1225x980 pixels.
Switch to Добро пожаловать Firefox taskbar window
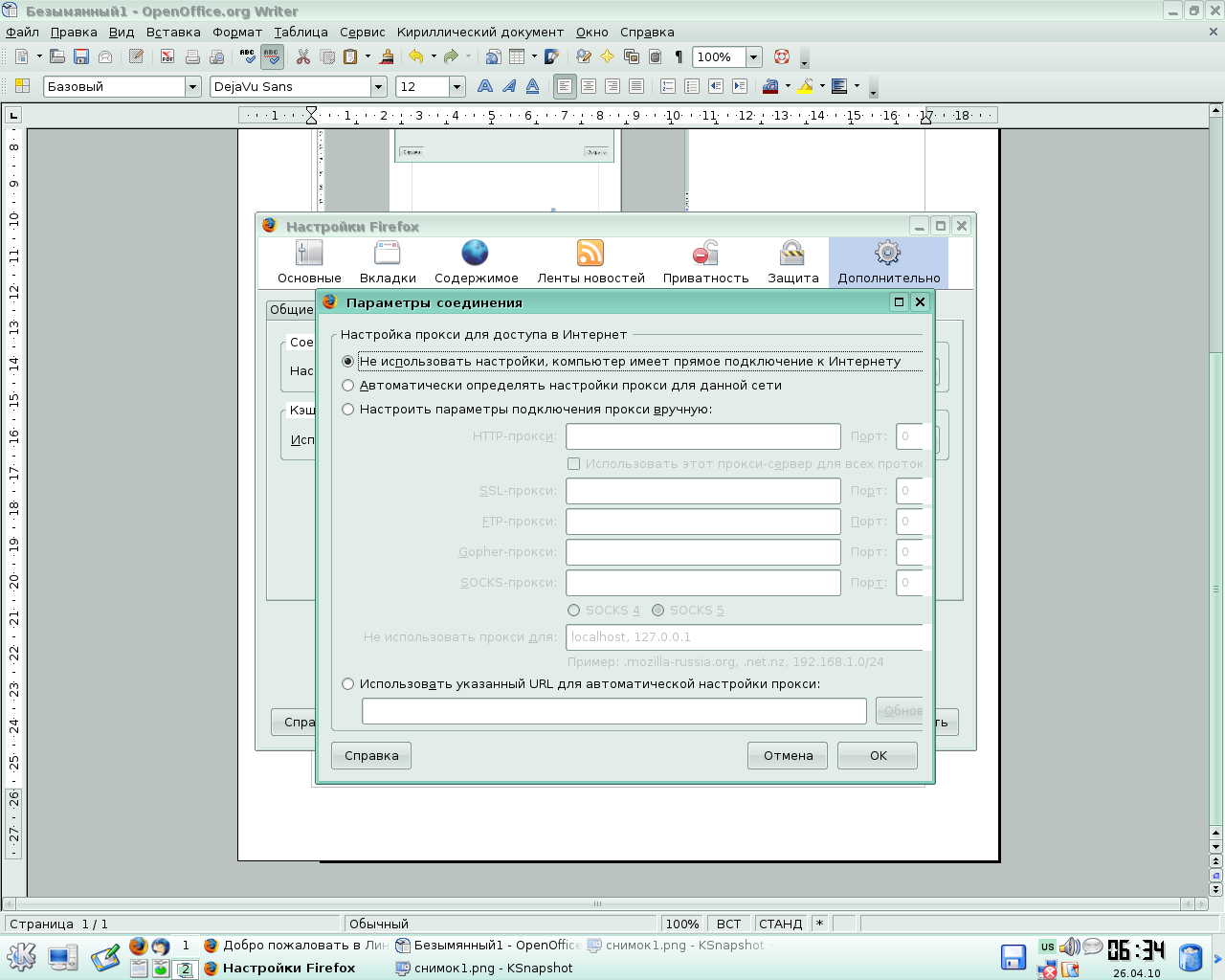(296, 946)
